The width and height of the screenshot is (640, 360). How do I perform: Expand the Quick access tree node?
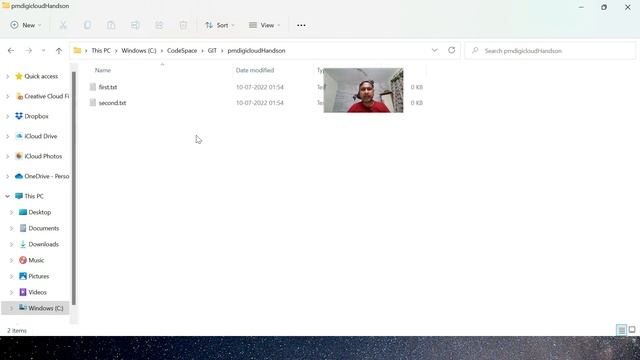7,76
